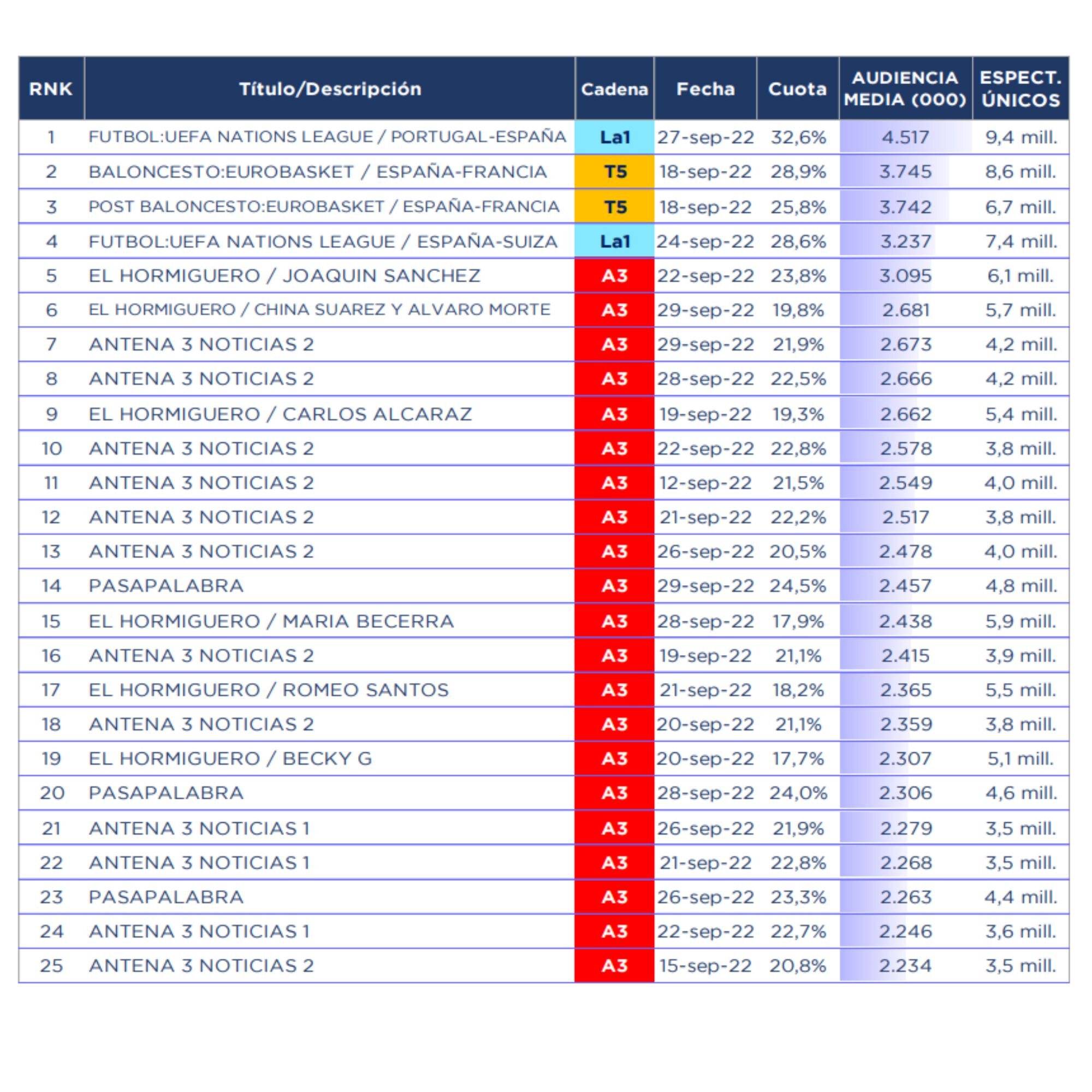Click the 32,6% cuota cell
The width and height of the screenshot is (1092, 1092).
coord(798,138)
